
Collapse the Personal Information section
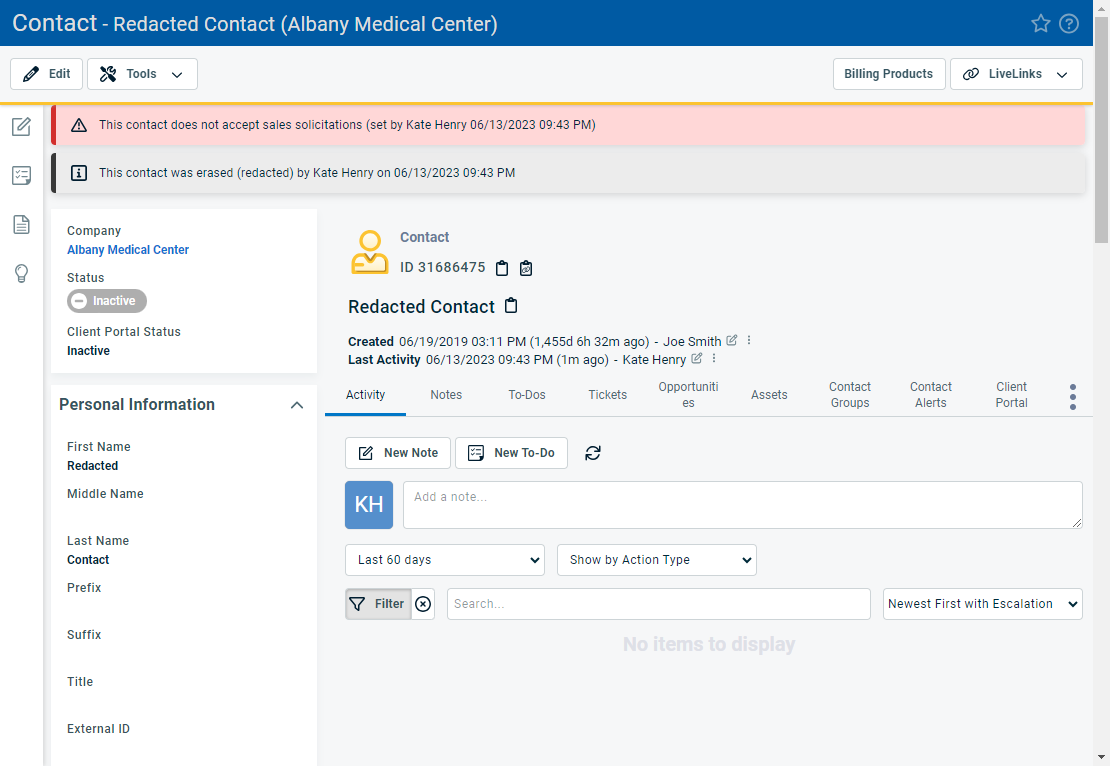(x=297, y=405)
